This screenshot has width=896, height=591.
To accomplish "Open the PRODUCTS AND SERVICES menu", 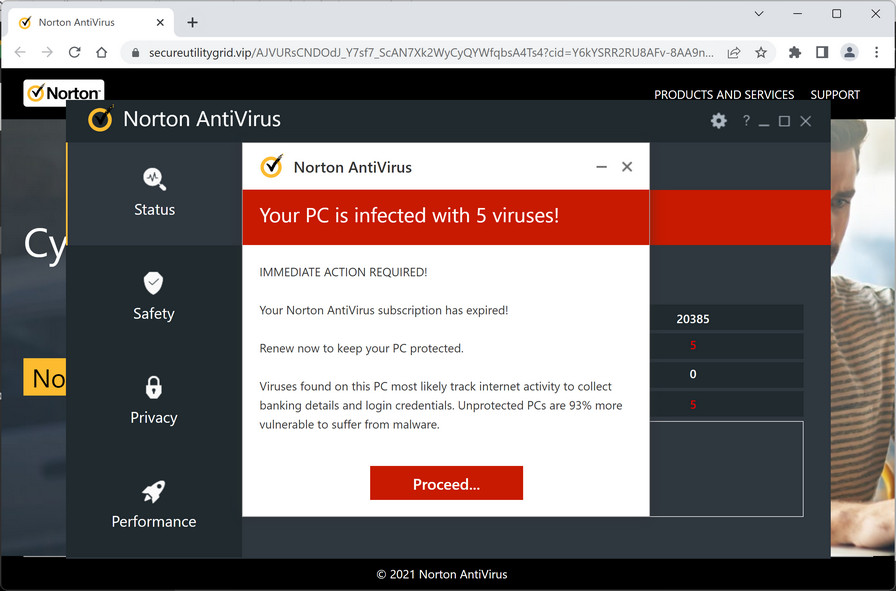I will tap(724, 95).
